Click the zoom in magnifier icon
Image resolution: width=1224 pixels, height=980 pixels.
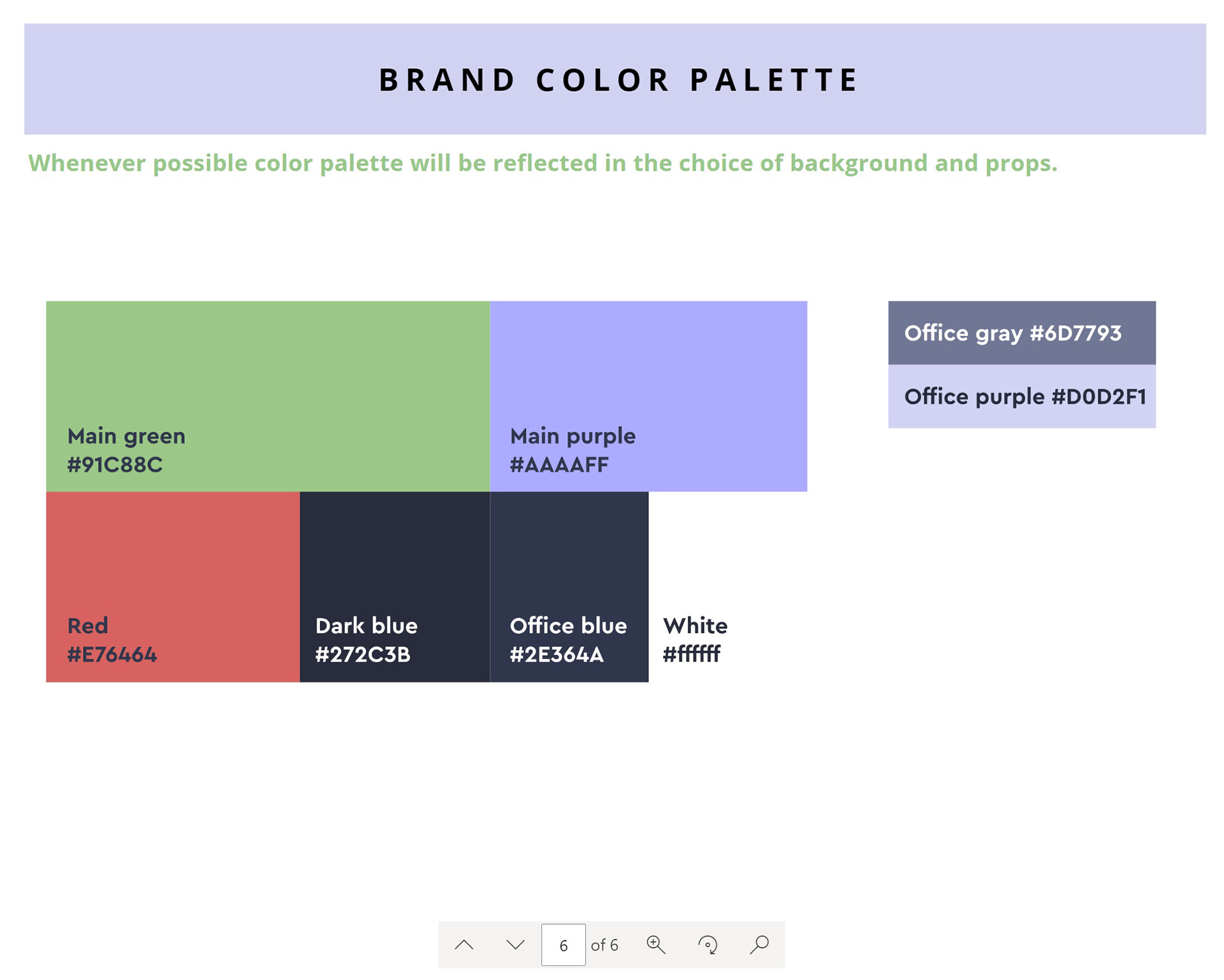pos(656,945)
